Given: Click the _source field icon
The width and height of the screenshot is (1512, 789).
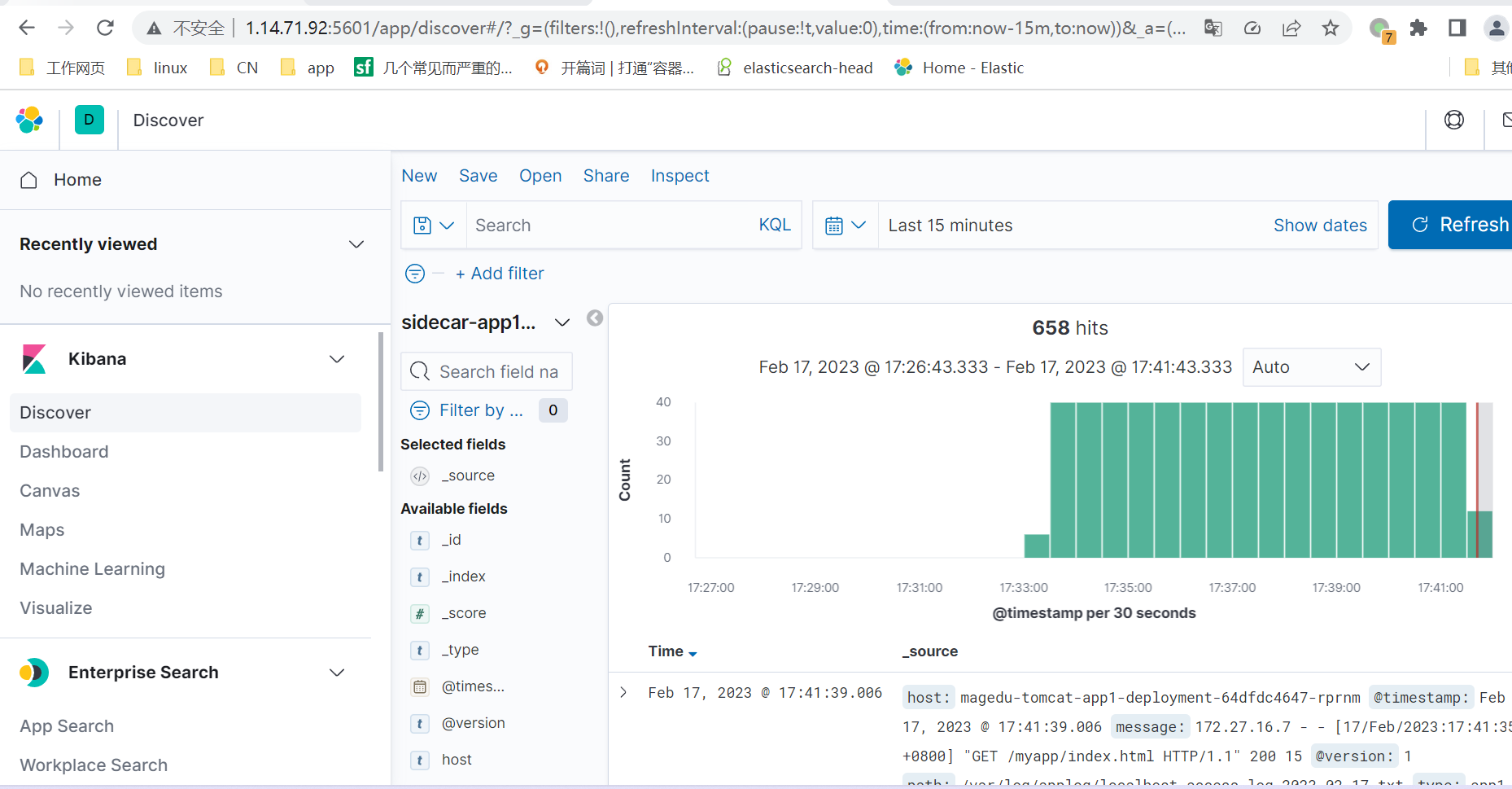Looking at the screenshot, I should click(x=420, y=476).
